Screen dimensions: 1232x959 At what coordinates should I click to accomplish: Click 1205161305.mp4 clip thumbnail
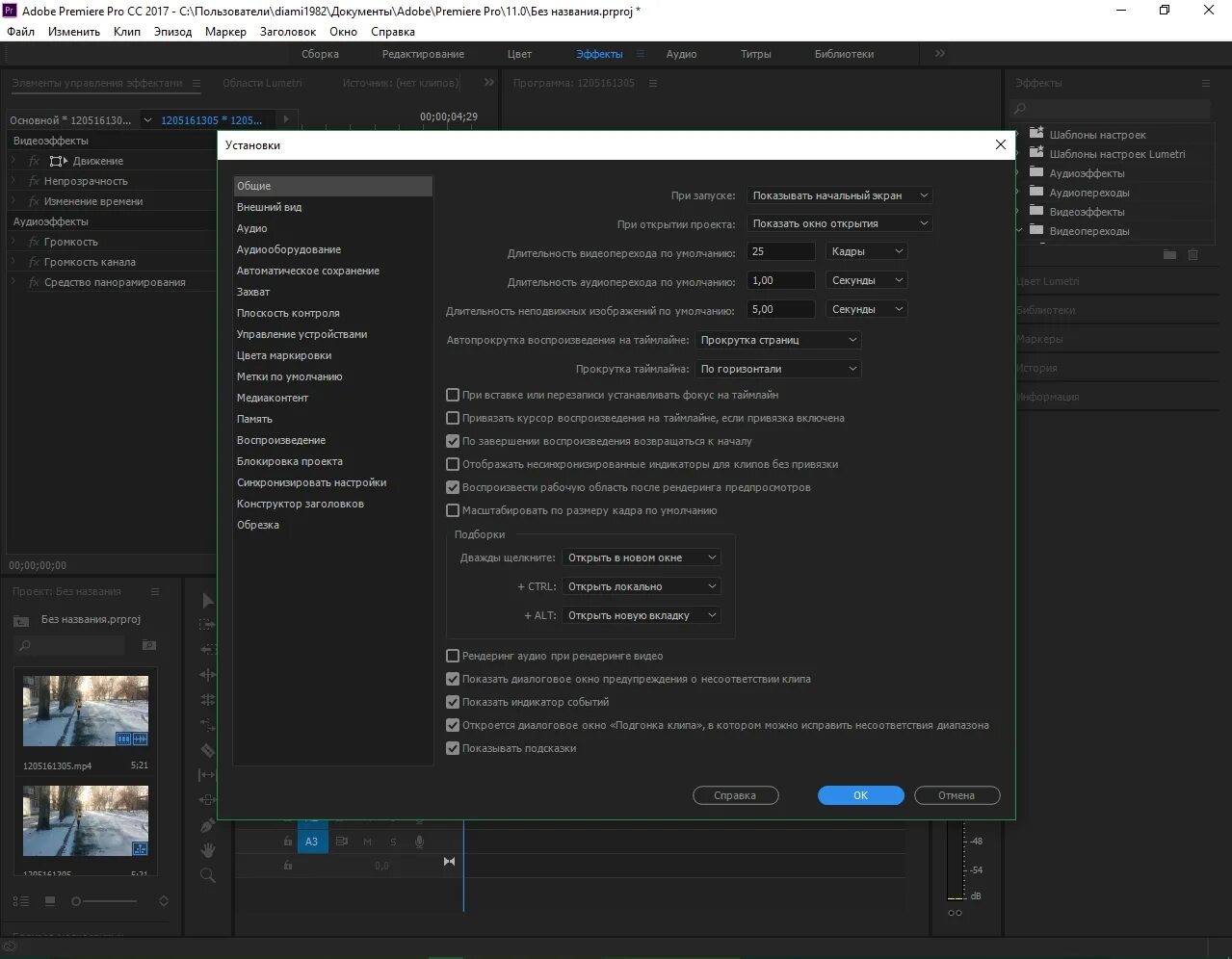86,711
